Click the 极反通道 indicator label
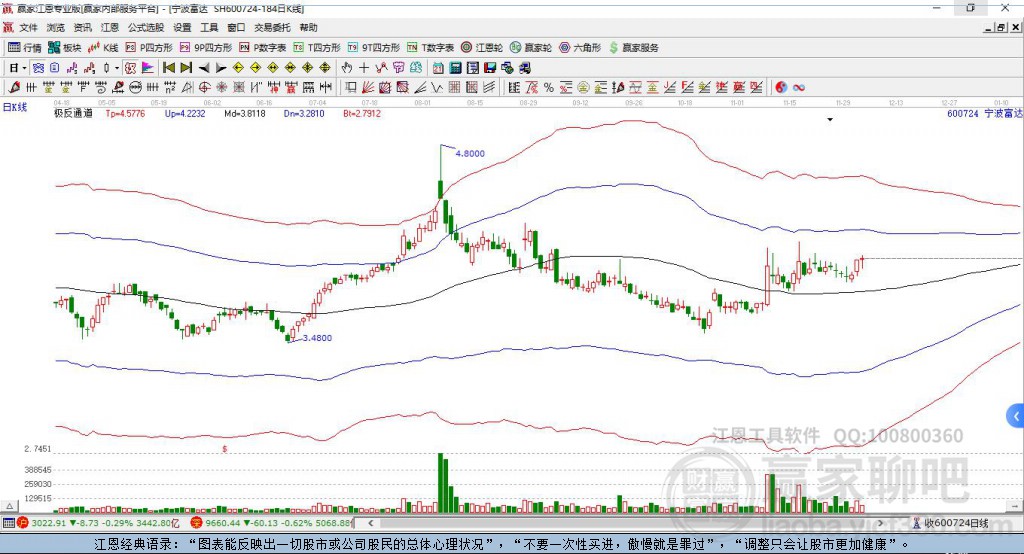Viewport: 1024px width, 554px height. (x=73, y=113)
